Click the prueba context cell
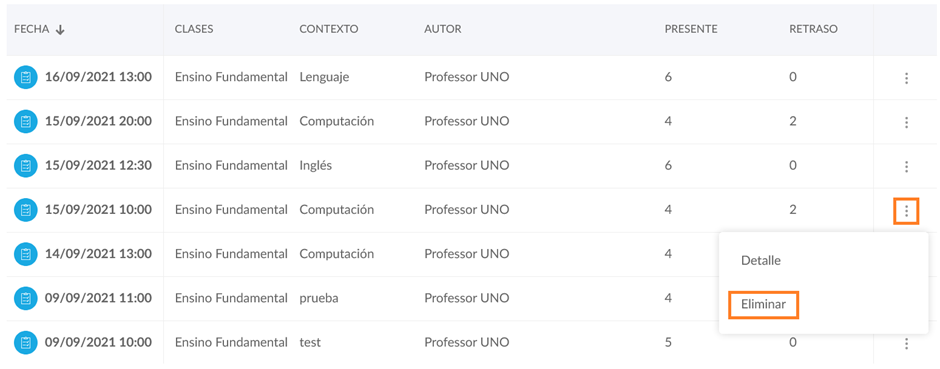 pyautogui.click(x=319, y=298)
